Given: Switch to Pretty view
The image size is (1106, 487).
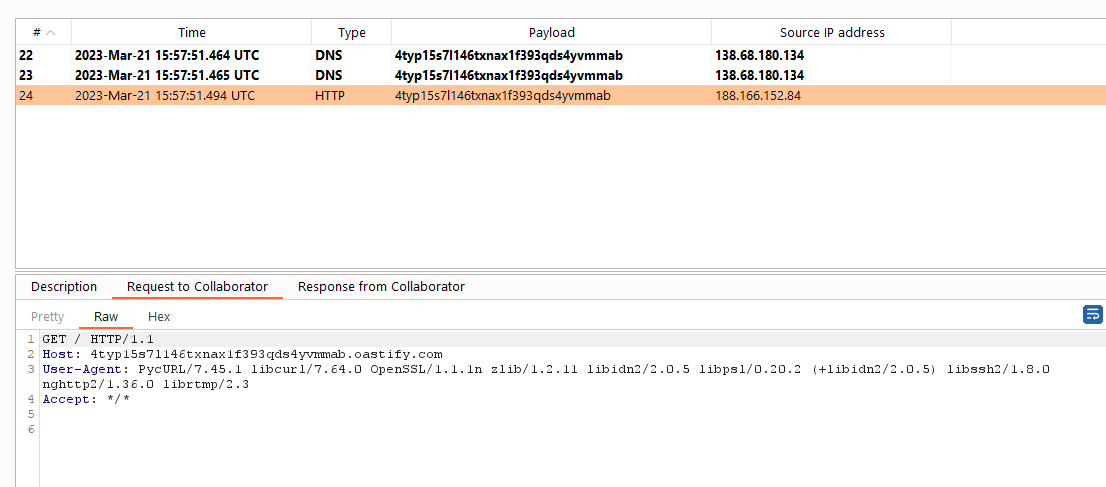Looking at the screenshot, I should click(48, 317).
